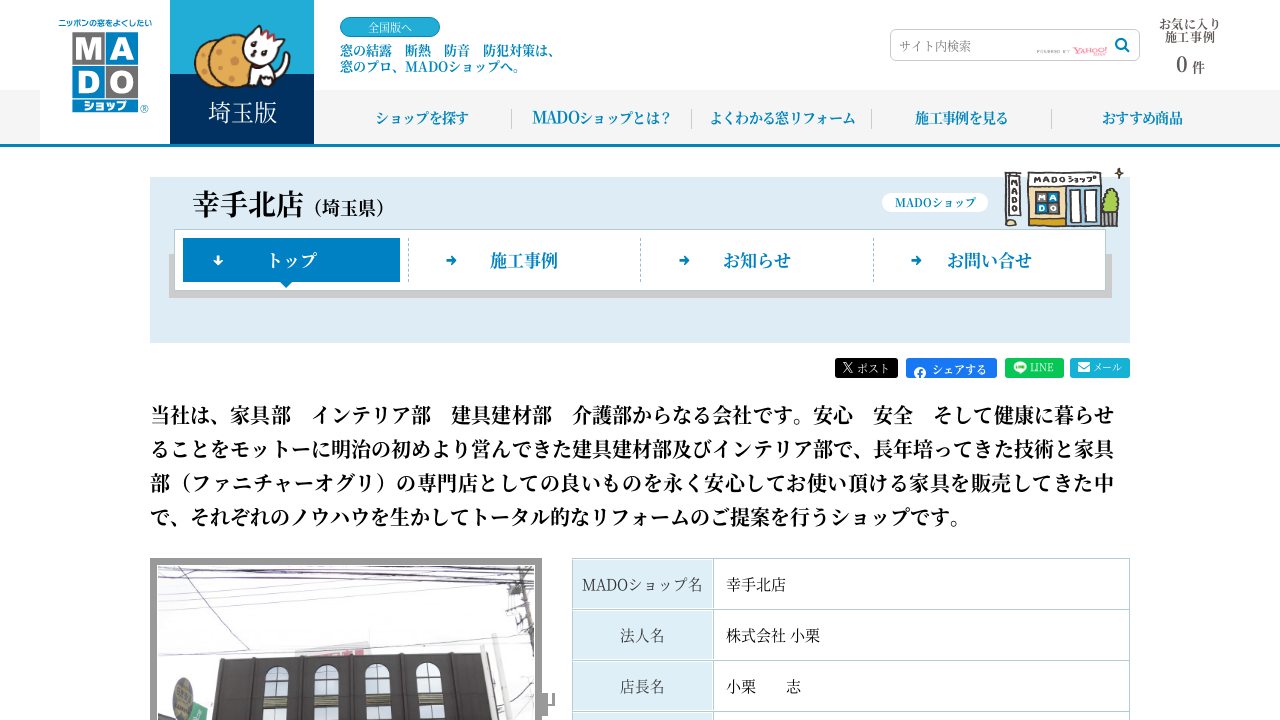Click the Saitama edition cat mascot icon
Viewport: 1280px width, 720px height.
coord(242,56)
